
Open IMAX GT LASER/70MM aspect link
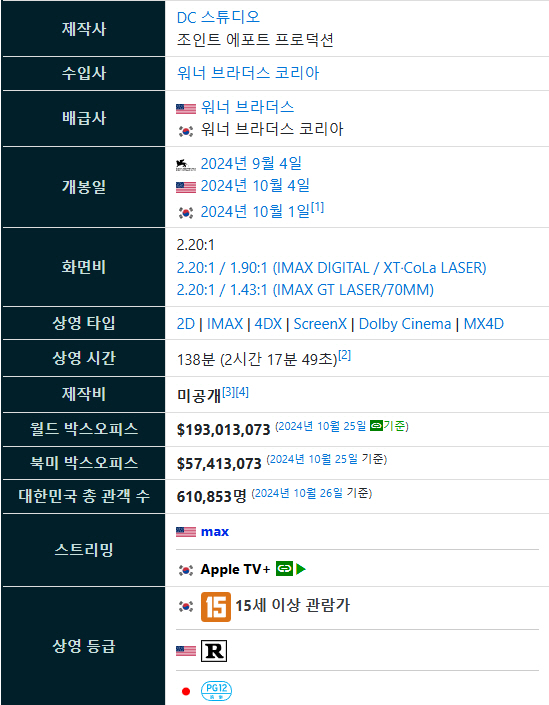[305, 290]
